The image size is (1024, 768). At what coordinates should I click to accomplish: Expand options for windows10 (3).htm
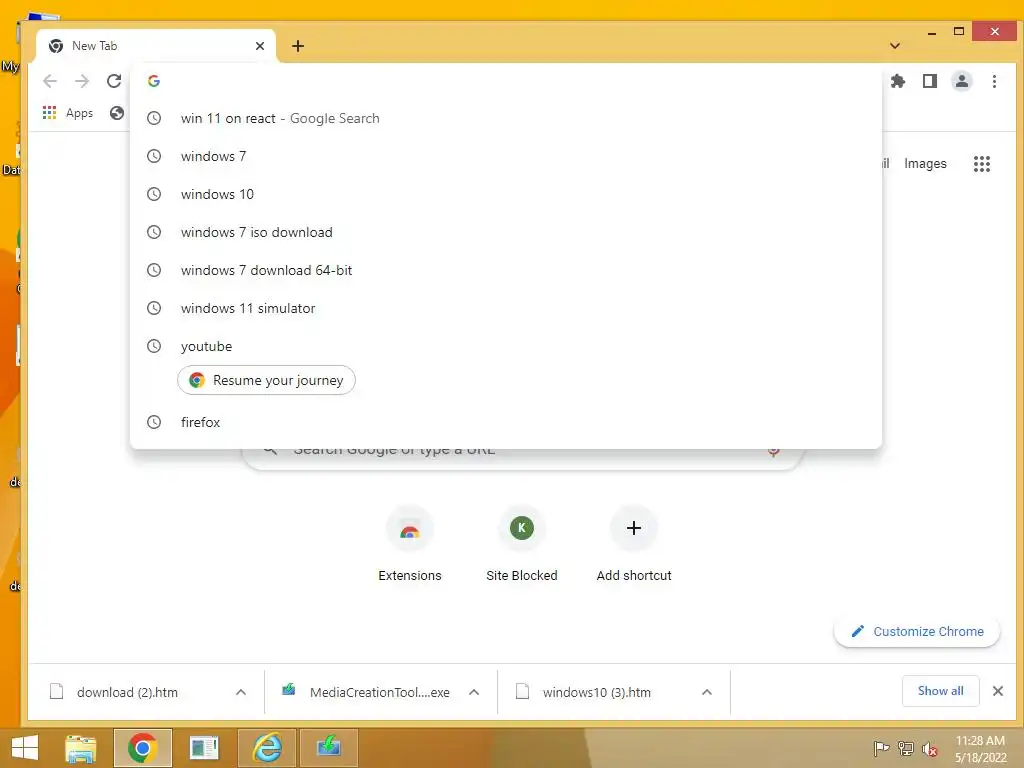(707, 692)
